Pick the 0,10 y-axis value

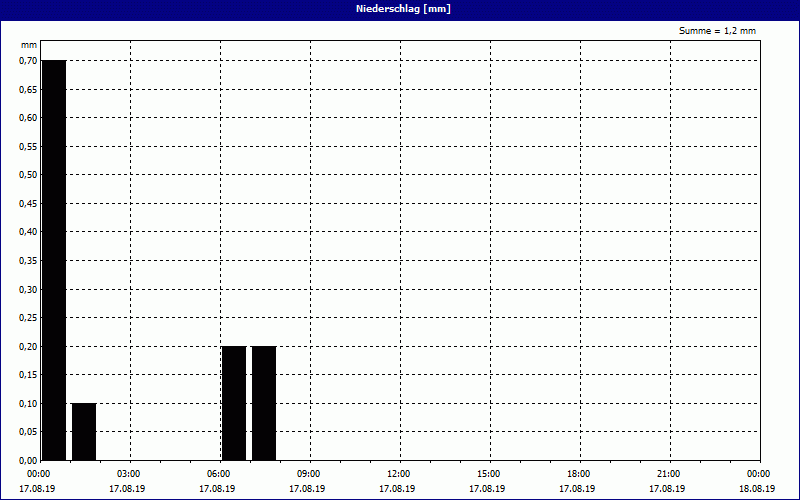29,404
